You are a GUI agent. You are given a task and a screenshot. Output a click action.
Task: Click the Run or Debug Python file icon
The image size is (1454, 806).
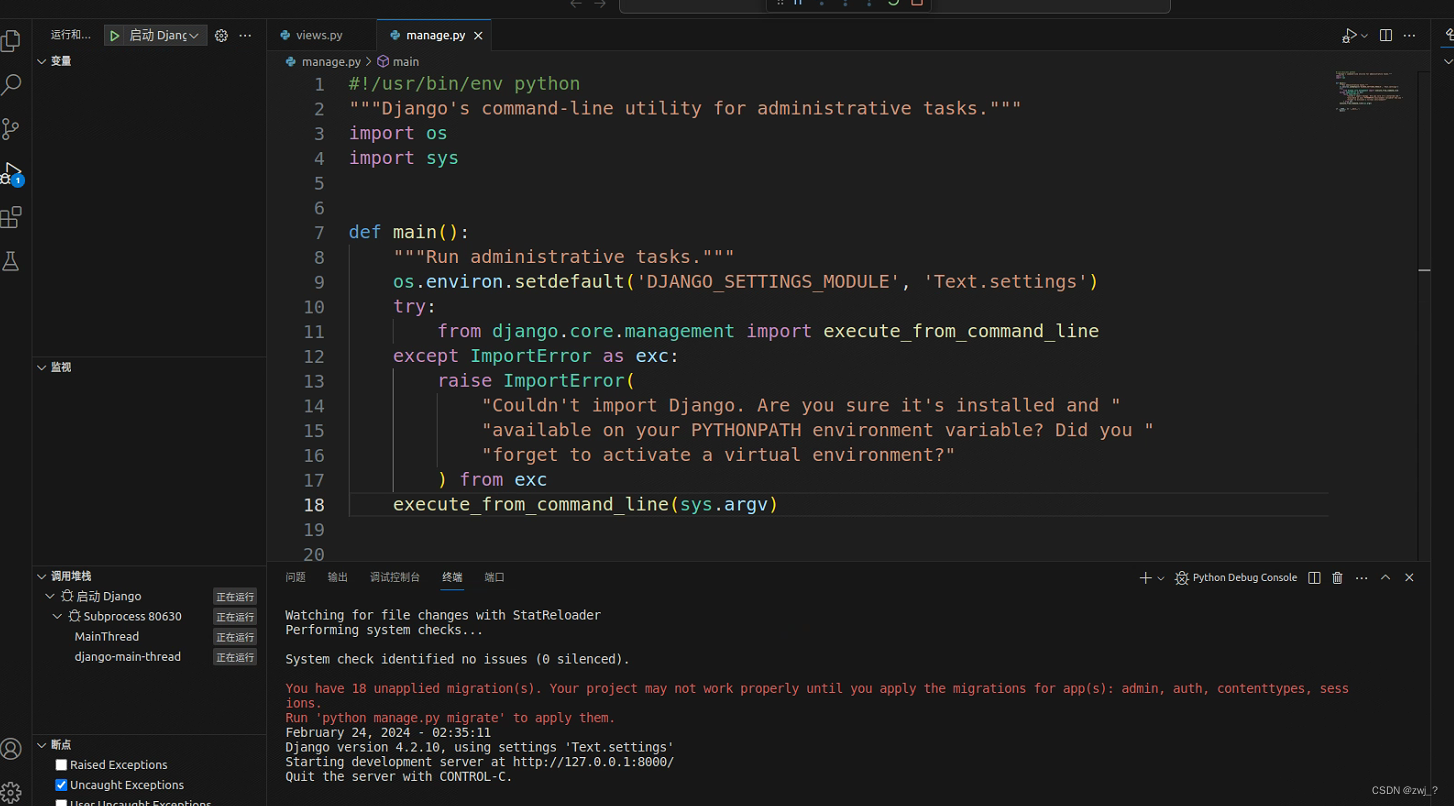[1349, 35]
